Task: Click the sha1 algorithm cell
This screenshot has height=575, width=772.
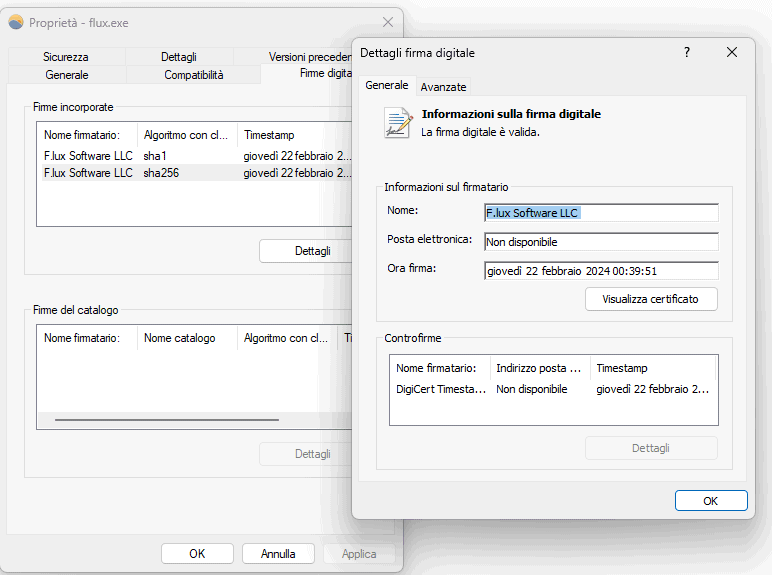Action: tap(155, 156)
